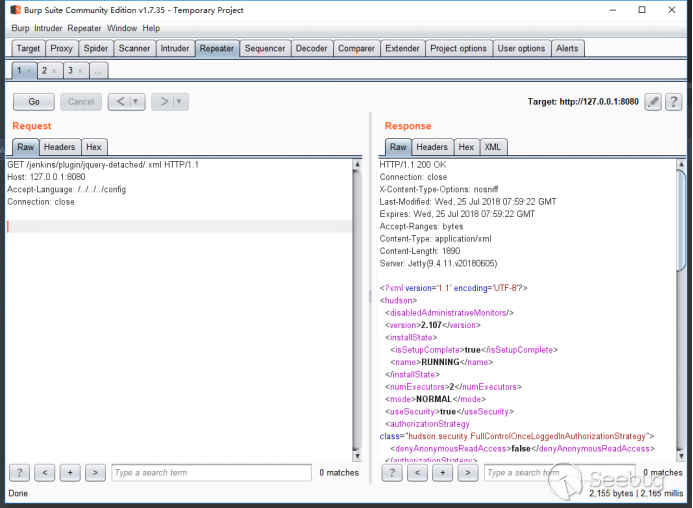The width and height of the screenshot is (693, 508).
Task: Close Repeater tab 1
Action: [x=29, y=71]
